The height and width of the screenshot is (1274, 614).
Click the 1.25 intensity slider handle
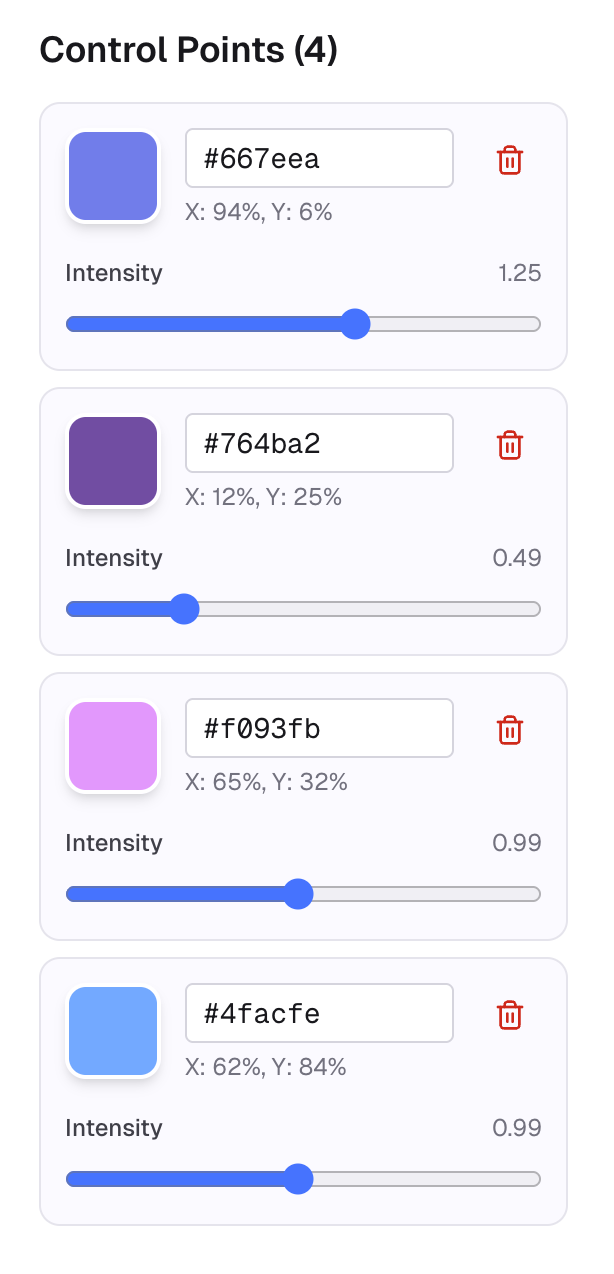355,324
